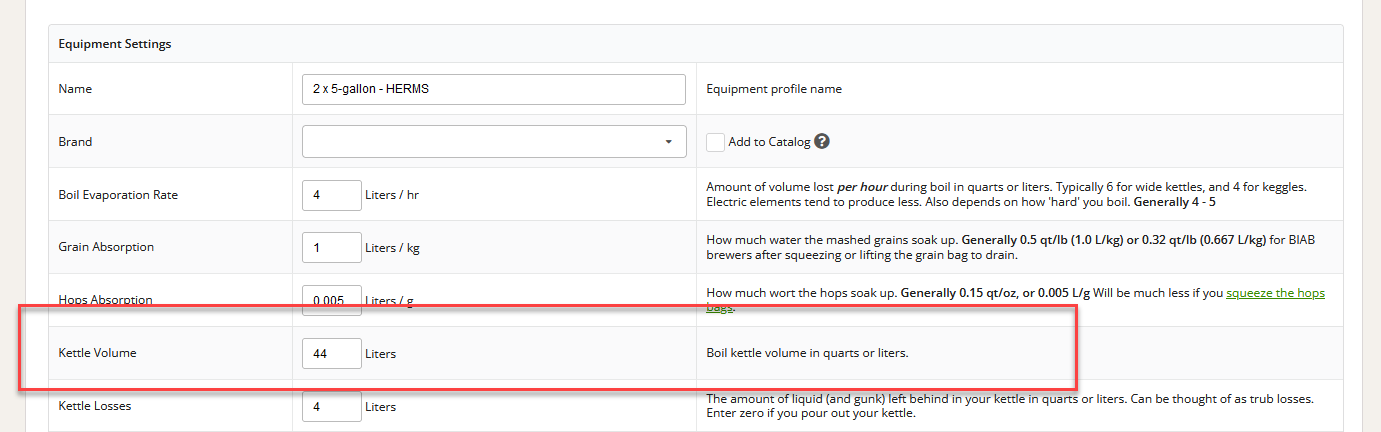Click the Kettle Volume row label
Viewport: 1381px width, 432px height.
click(97, 354)
